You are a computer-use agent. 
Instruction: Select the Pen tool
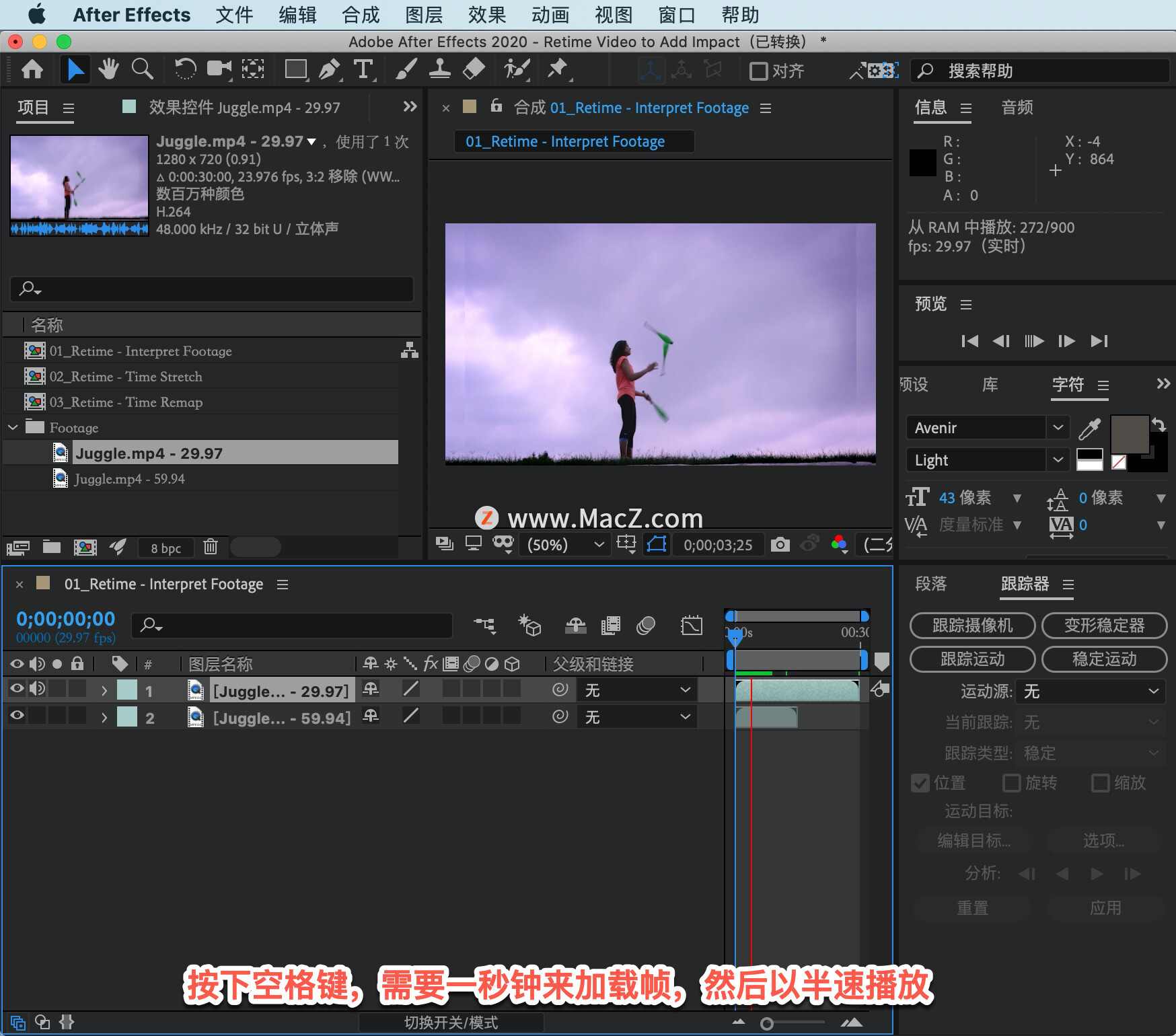330,69
